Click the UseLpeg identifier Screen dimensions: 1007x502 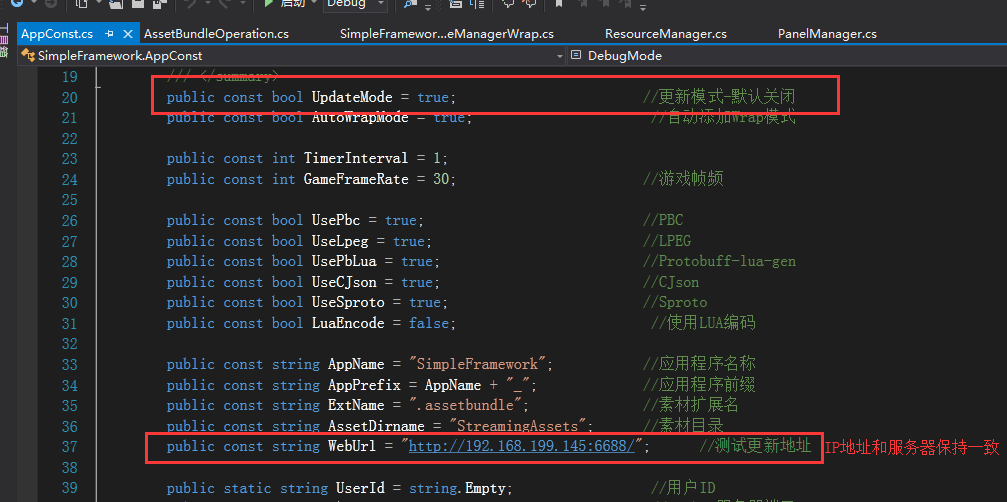(x=340, y=241)
